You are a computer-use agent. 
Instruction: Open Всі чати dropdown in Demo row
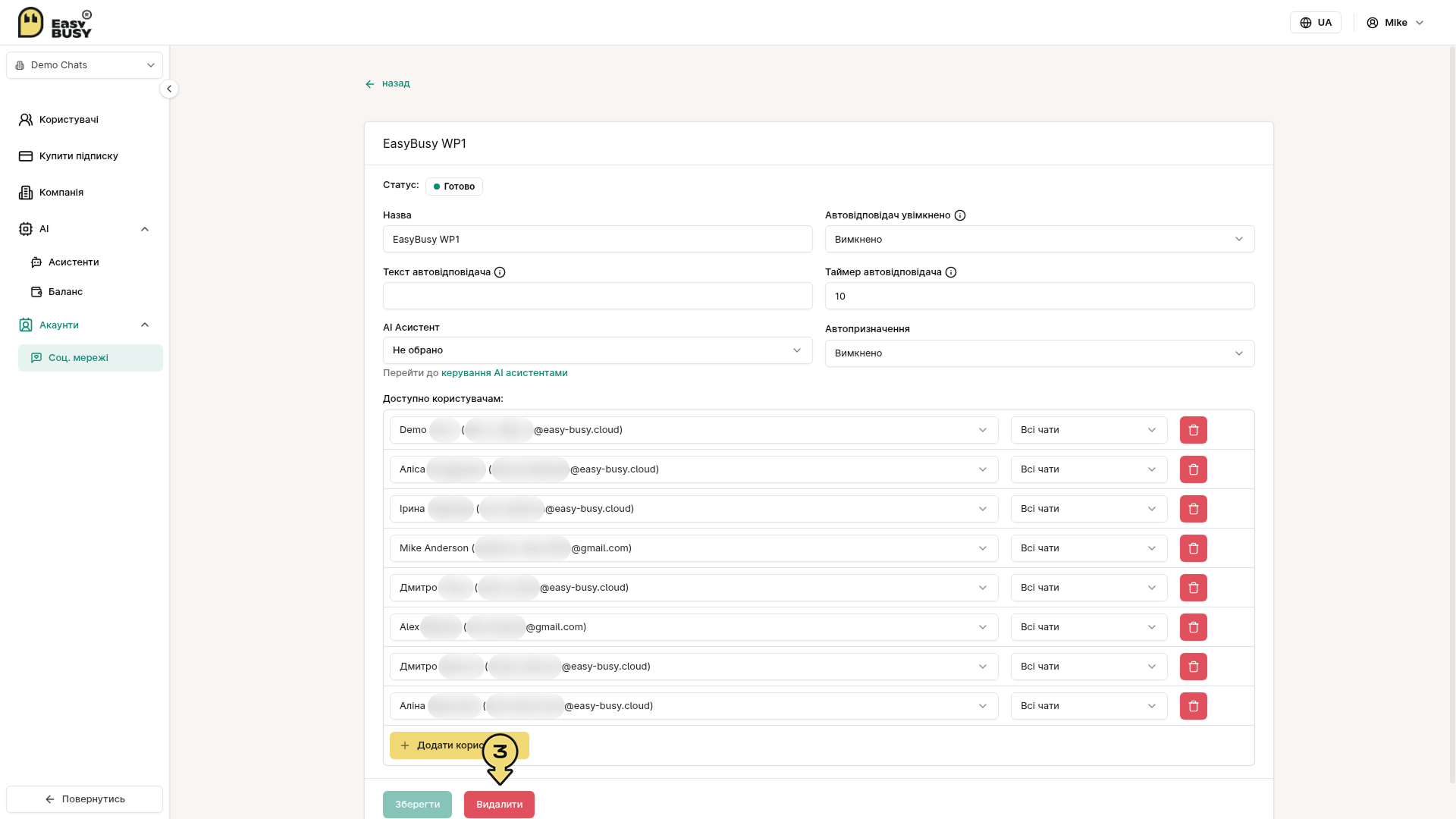(1089, 430)
